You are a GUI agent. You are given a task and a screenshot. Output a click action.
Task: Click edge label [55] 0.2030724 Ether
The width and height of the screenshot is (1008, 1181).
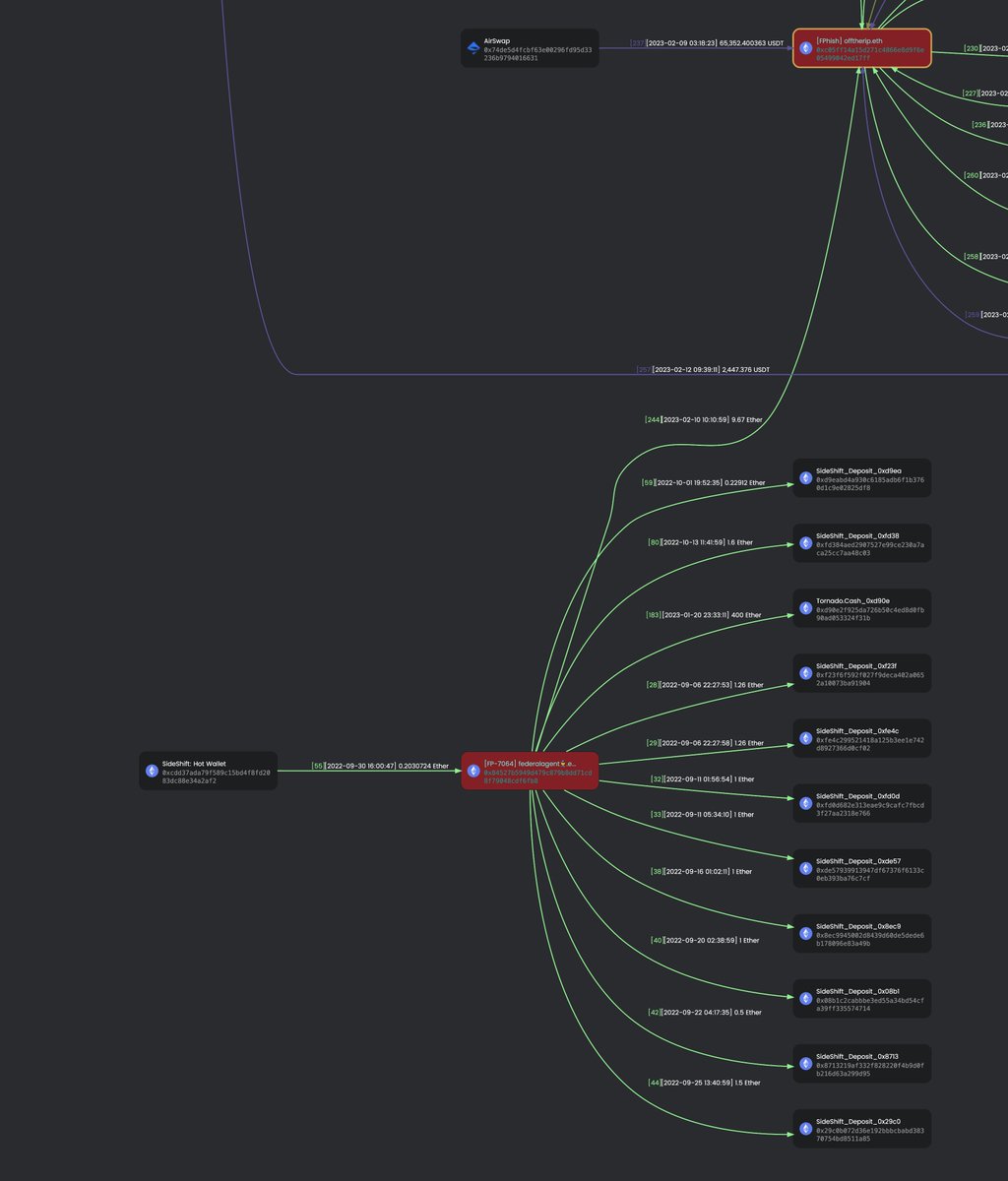[x=380, y=766]
